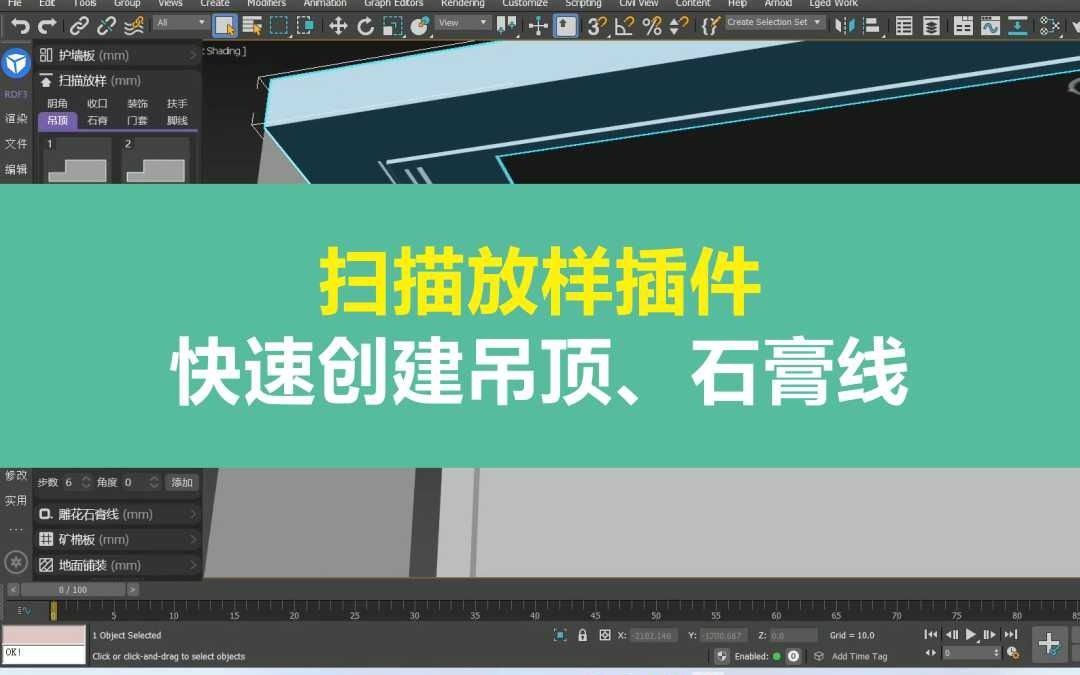
Task: Select ceiling profile thumbnail 1
Action: tap(77, 160)
